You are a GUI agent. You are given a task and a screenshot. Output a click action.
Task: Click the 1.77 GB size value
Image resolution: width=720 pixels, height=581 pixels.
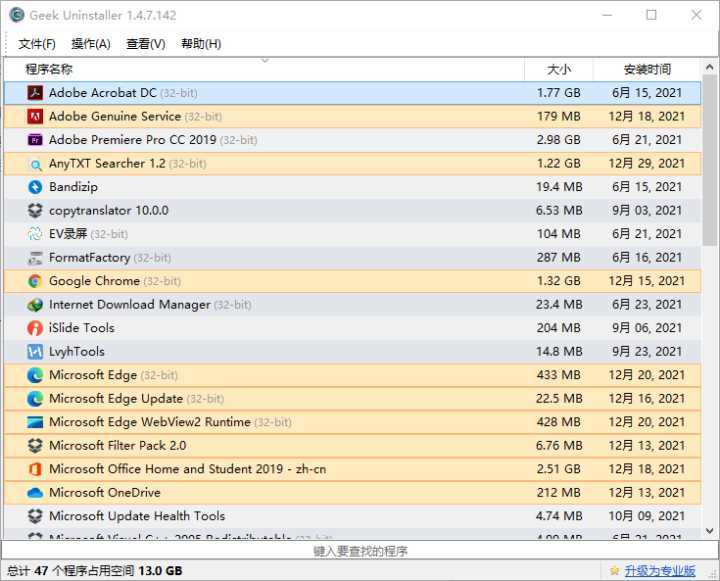[x=559, y=93]
